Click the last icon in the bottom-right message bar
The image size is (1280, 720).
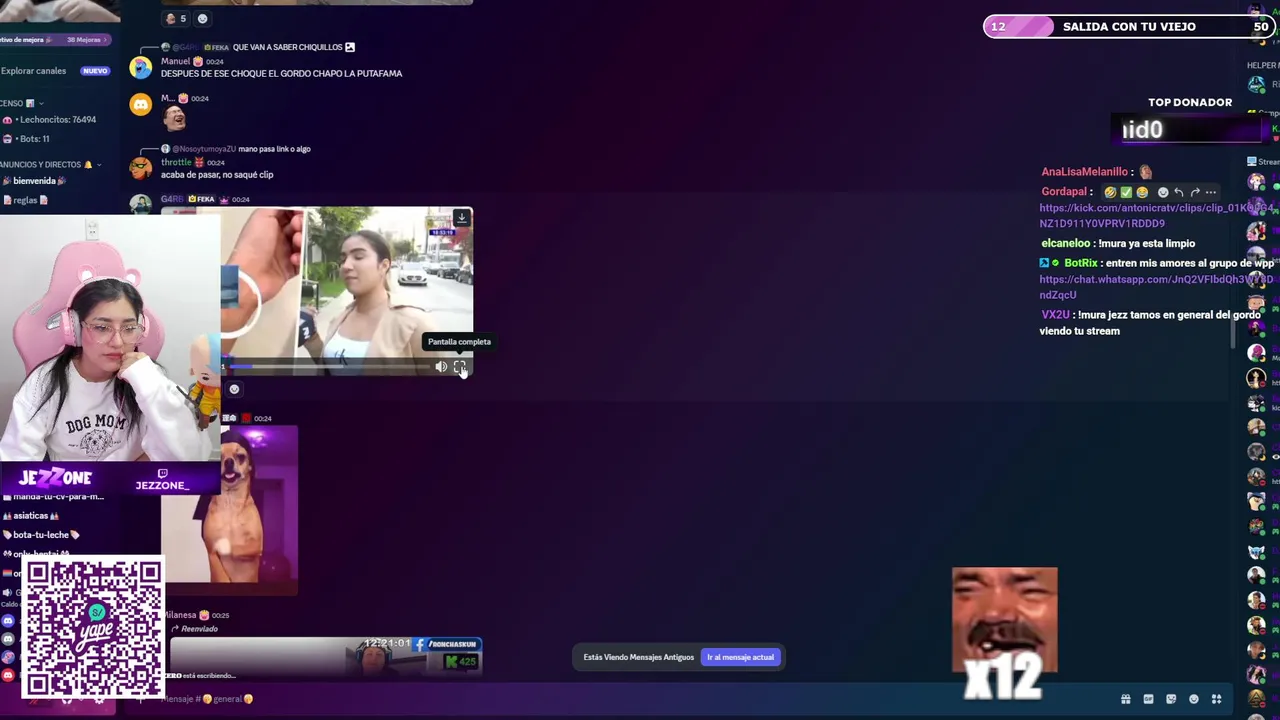click(1216, 699)
